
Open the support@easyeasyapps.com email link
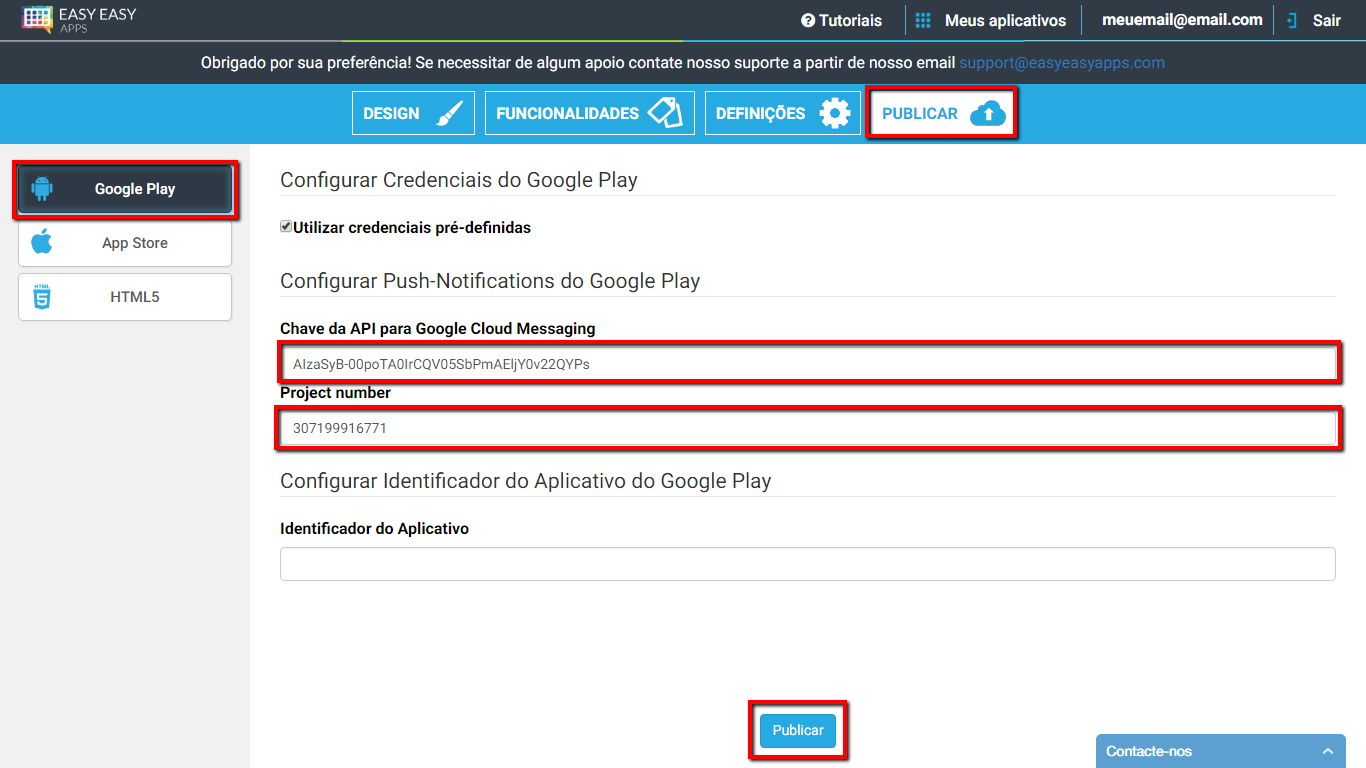pos(1061,63)
